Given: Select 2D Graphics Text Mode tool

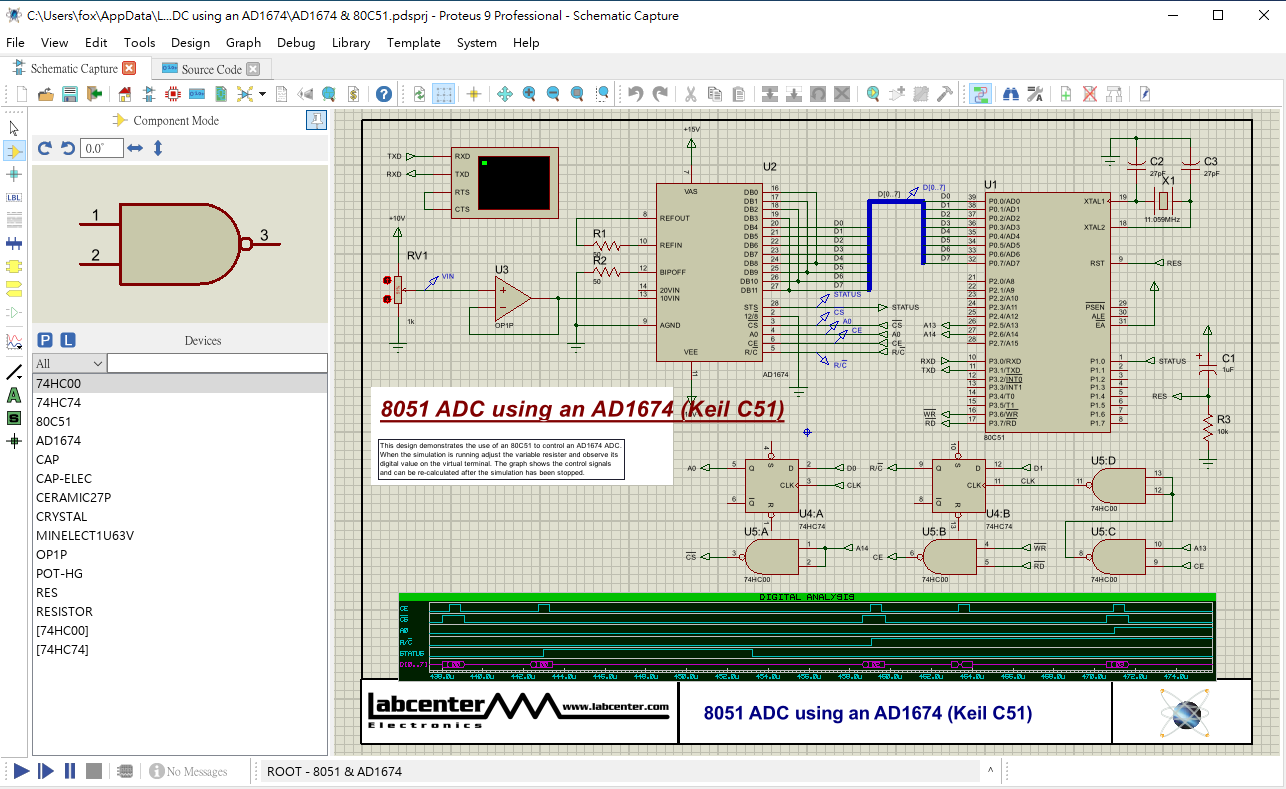Looking at the screenshot, I should pos(14,395).
